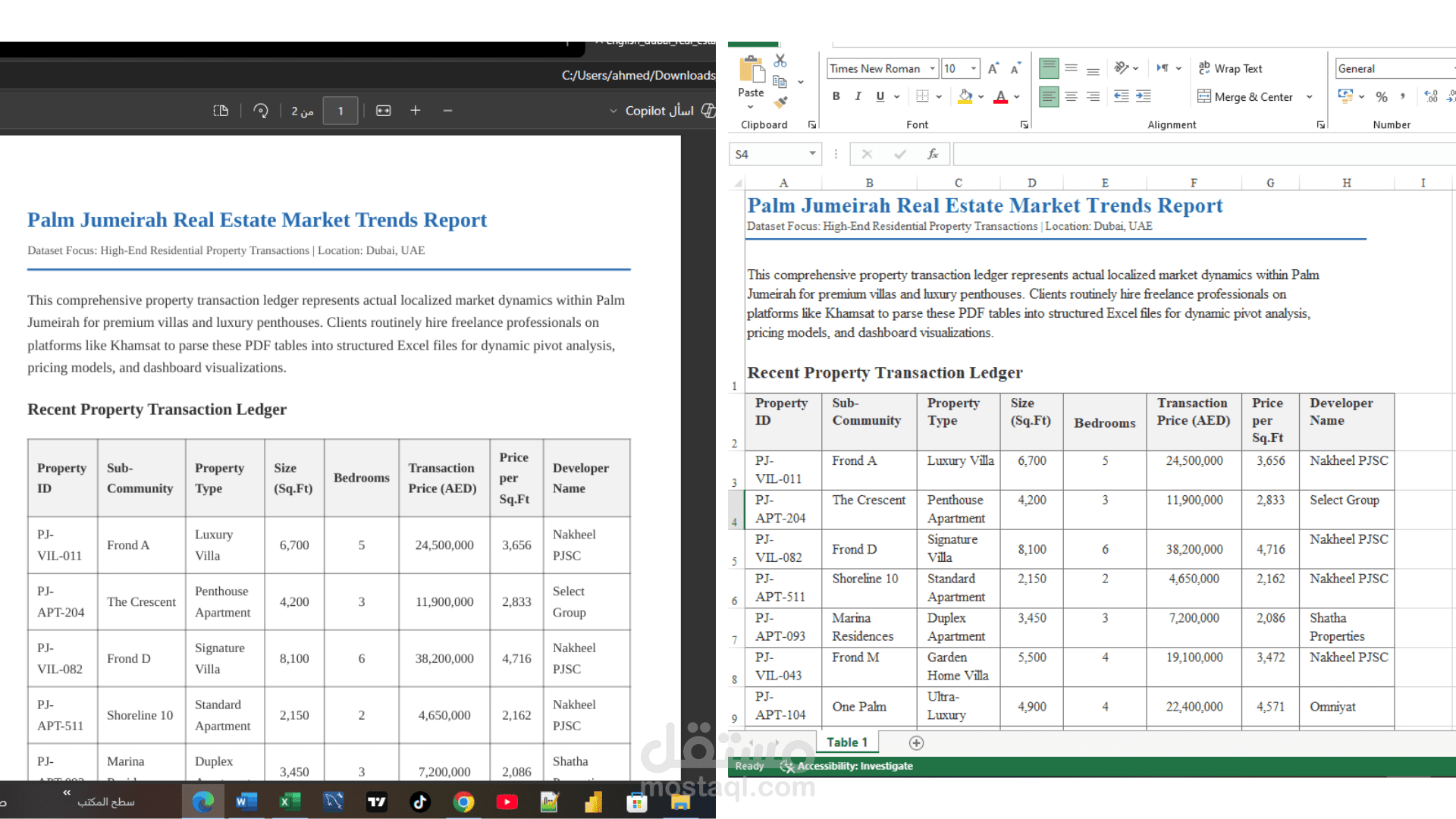
Task: Select column header F
Action: (1194, 183)
